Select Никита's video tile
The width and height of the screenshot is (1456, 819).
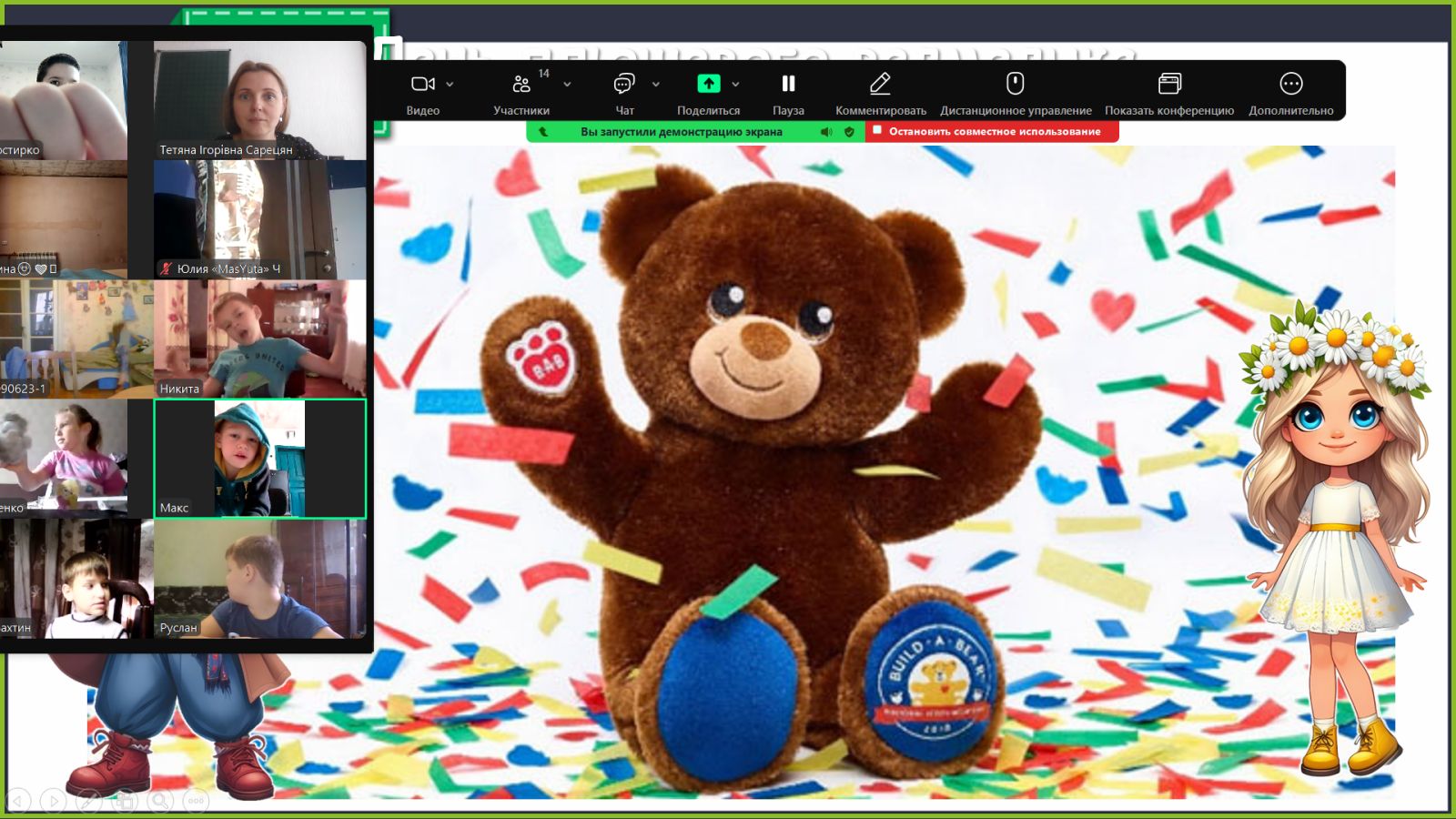(260, 339)
